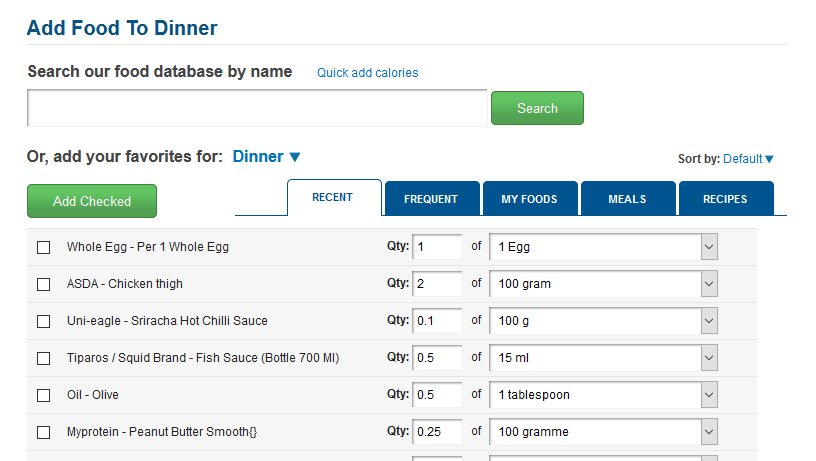Viewport: 816px width, 461px height.
Task: Open the My Foods tab
Action: click(x=529, y=199)
